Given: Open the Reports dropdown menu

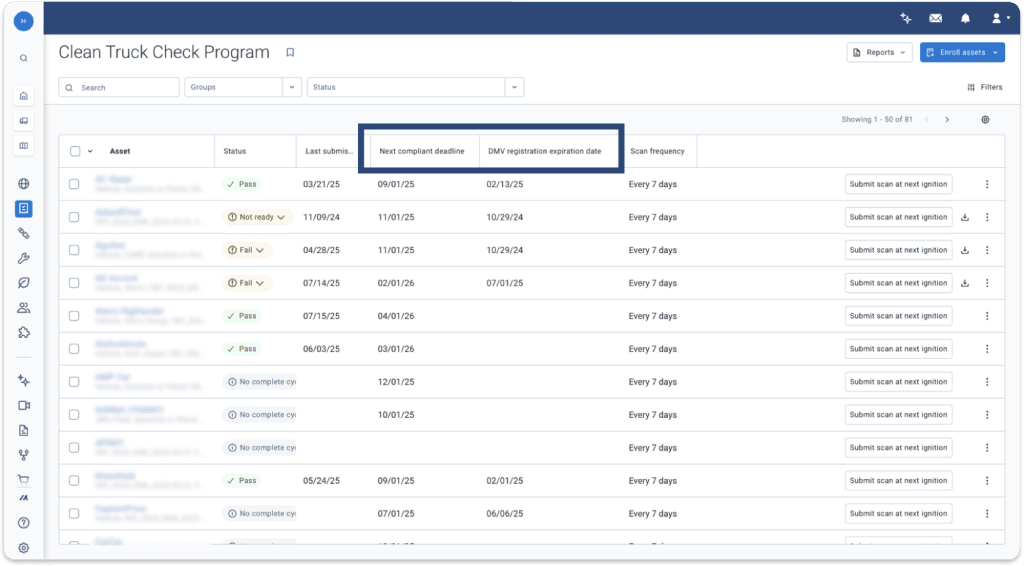Looking at the screenshot, I should 879,53.
